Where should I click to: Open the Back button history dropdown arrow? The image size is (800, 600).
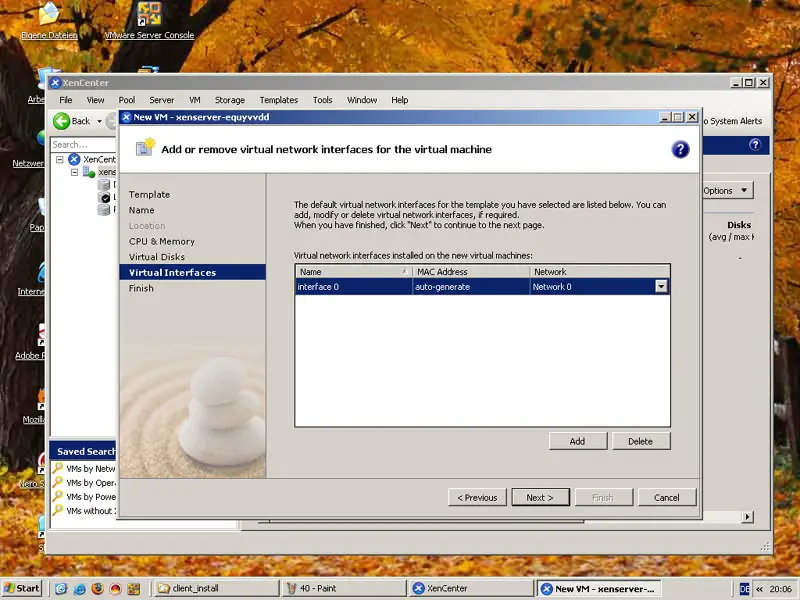pyautogui.click(x=99, y=121)
